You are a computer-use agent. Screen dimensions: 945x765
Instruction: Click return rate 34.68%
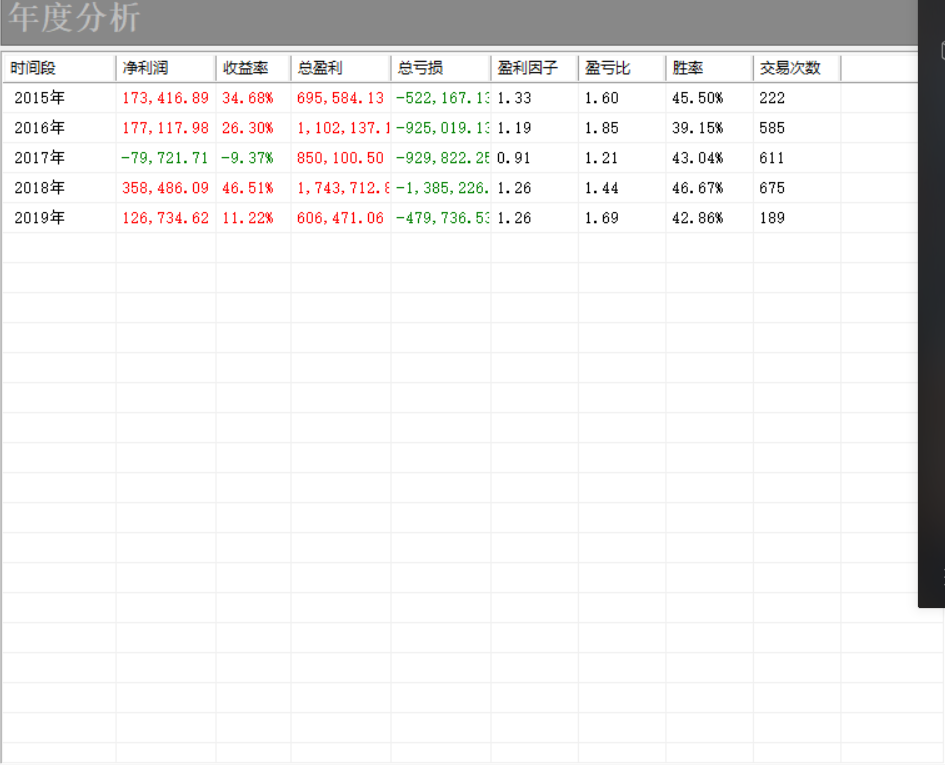(x=248, y=98)
